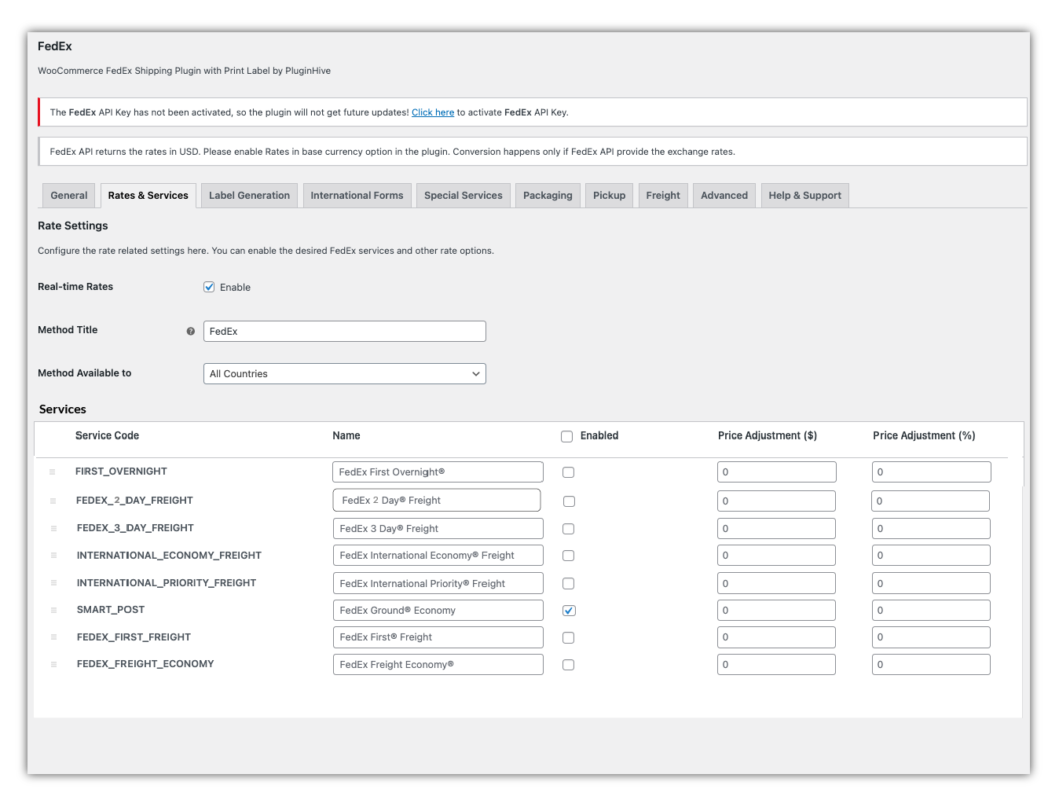Edit the FedEx 3 Day Freight name field
This screenshot has width=1059, height=800.
pos(438,529)
